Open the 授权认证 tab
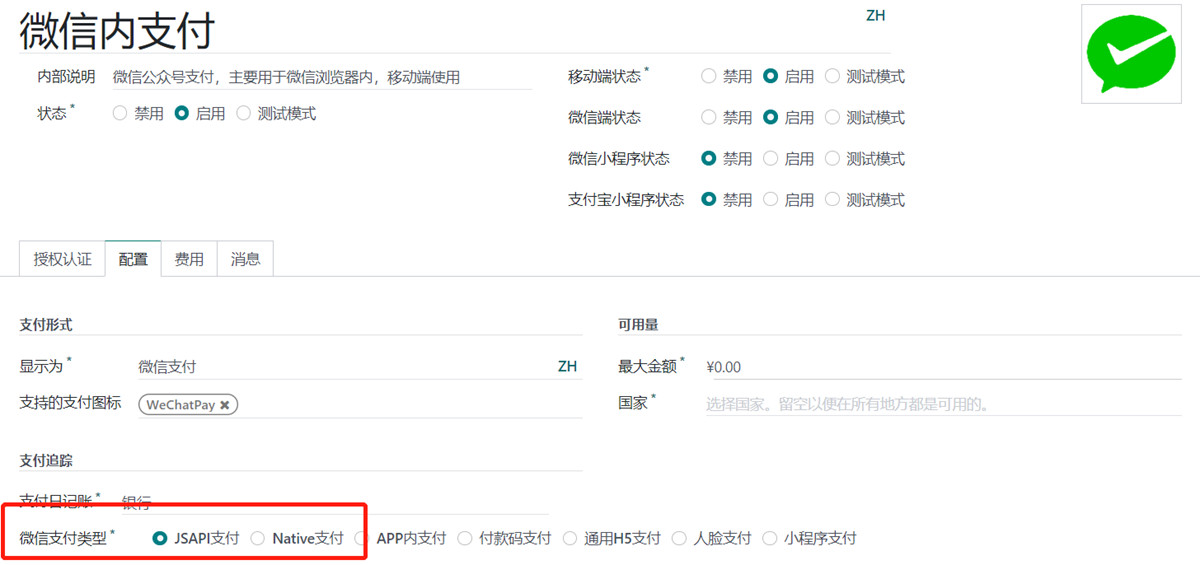The width and height of the screenshot is (1200, 565). (x=62, y=259)
